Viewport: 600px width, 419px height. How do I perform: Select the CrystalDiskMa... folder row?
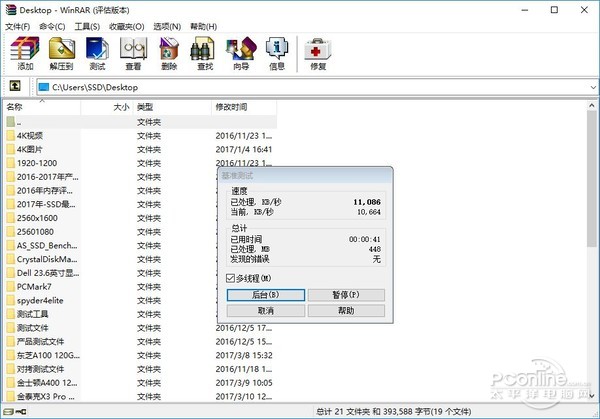(140, 259)
